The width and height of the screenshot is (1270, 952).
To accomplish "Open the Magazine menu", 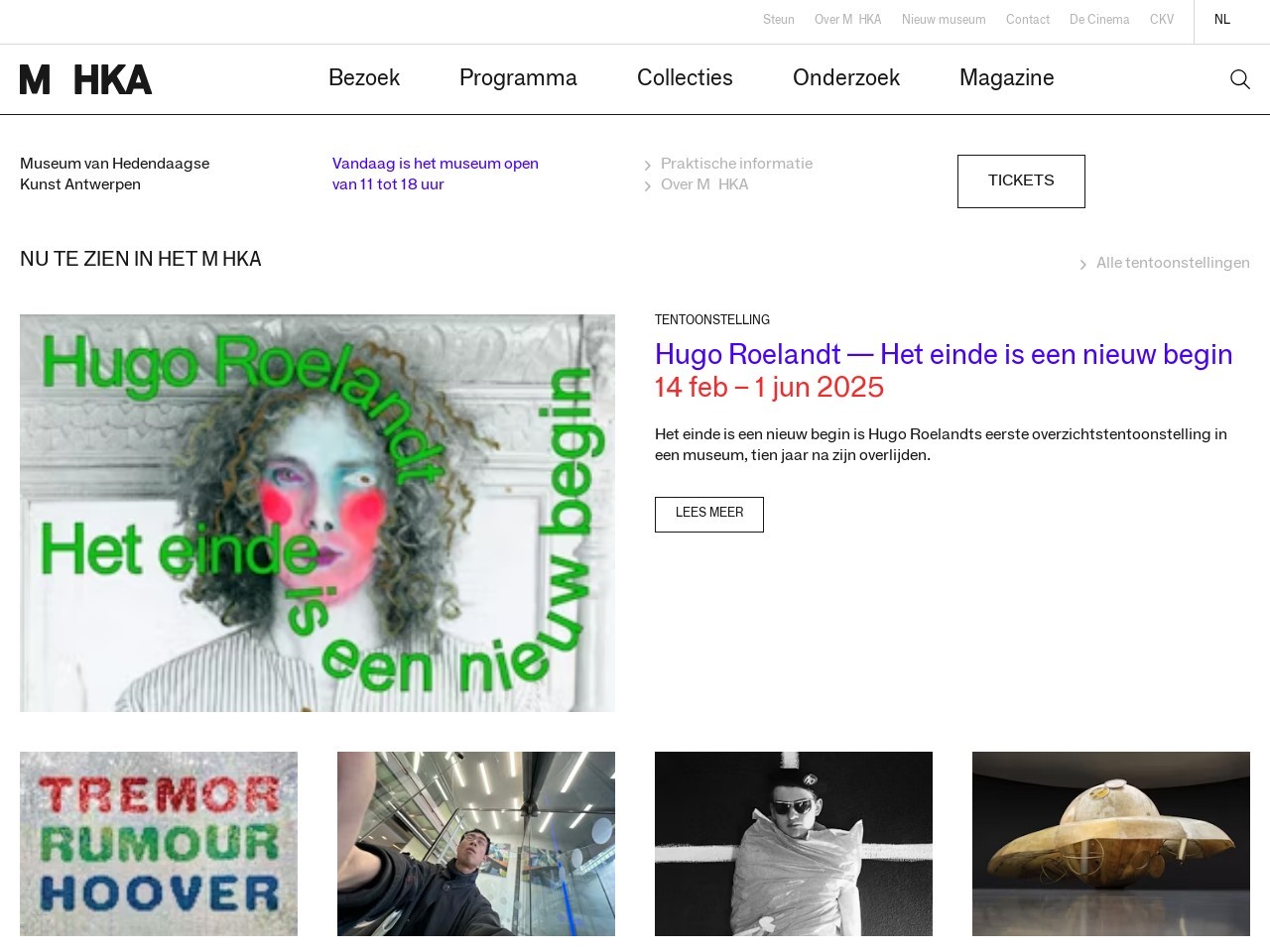I will (x=1007, y=78).
